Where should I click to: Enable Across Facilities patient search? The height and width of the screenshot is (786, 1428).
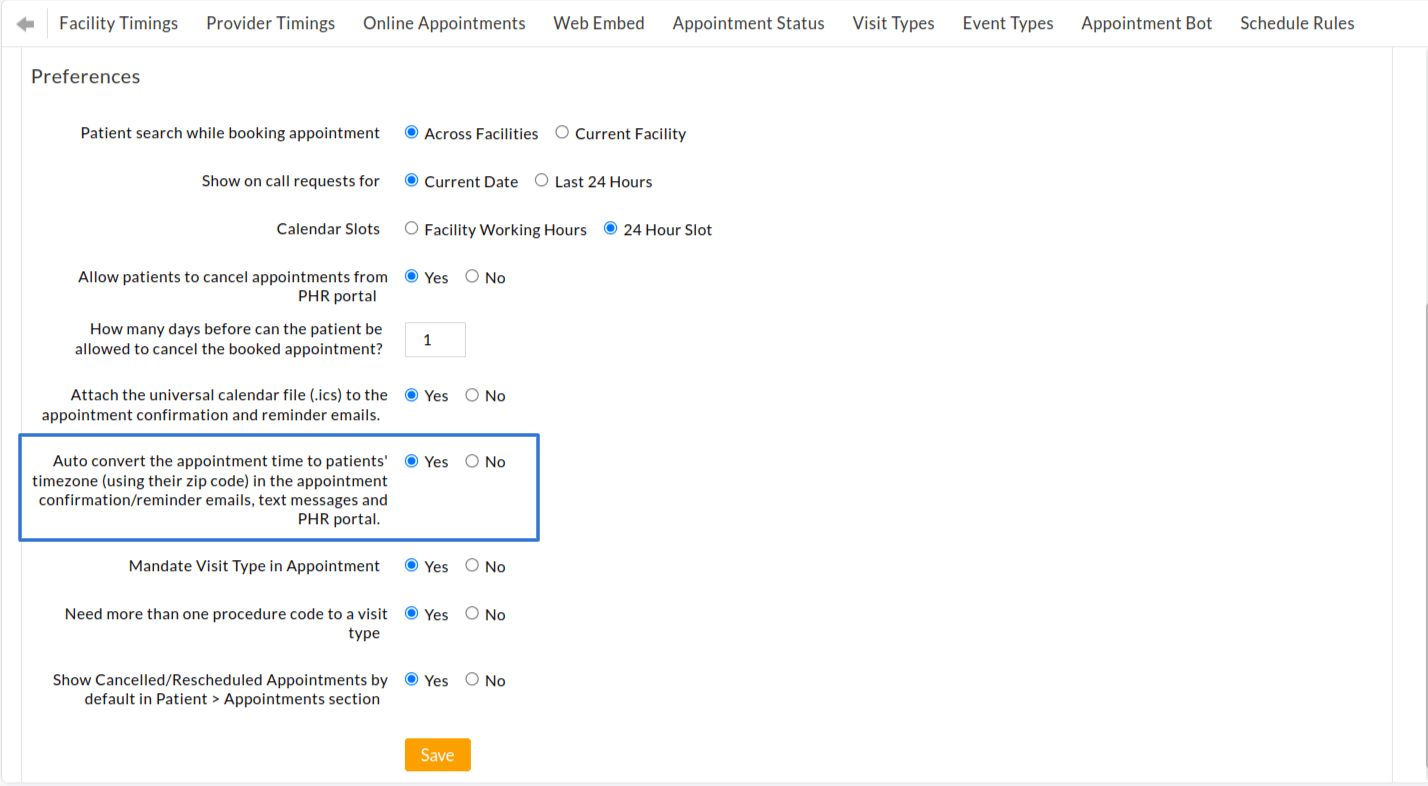(410, 132)
